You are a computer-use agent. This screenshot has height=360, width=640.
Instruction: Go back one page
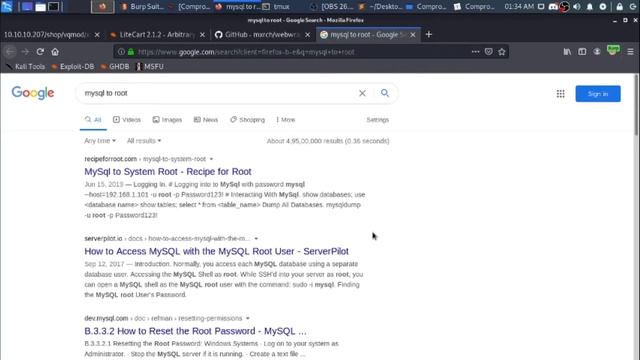pyautogui.click(x=10, y=52)
